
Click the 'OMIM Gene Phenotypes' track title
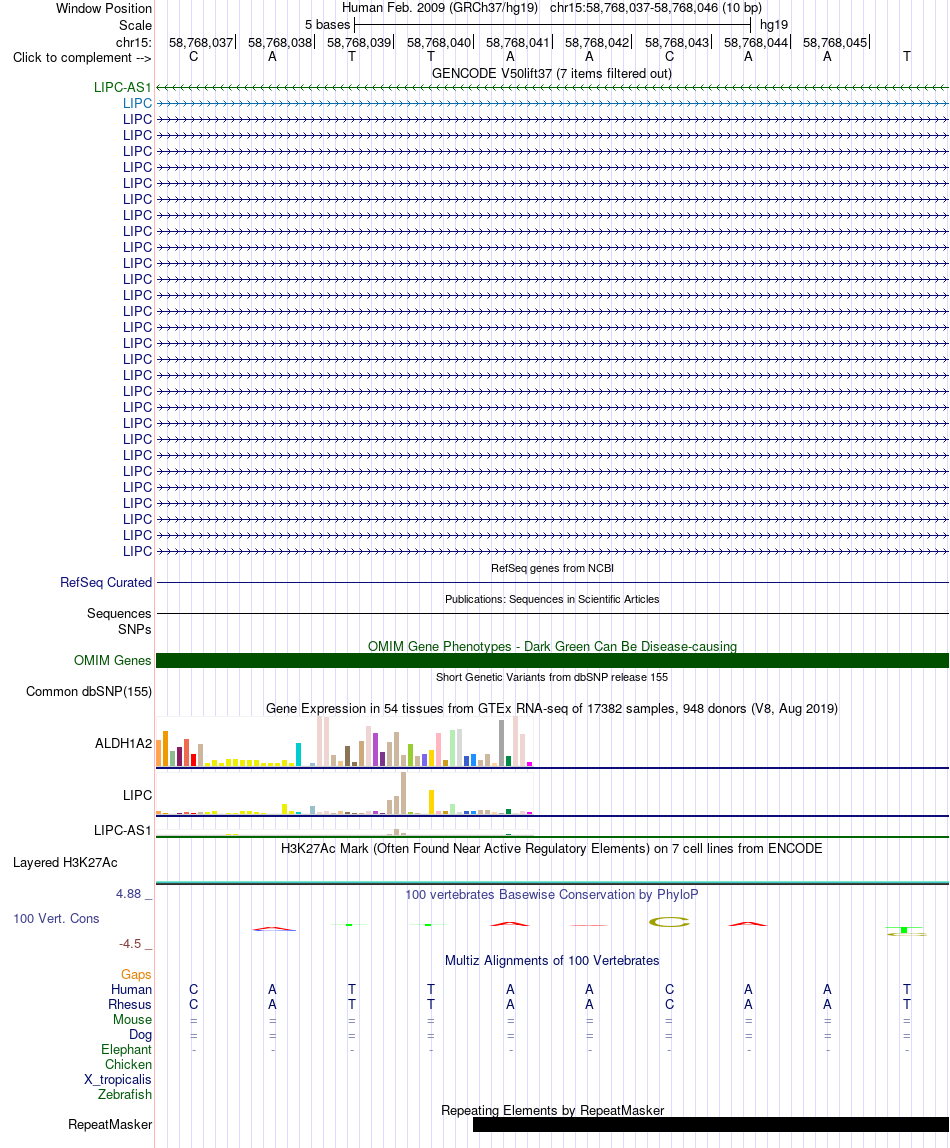[552, 646]
